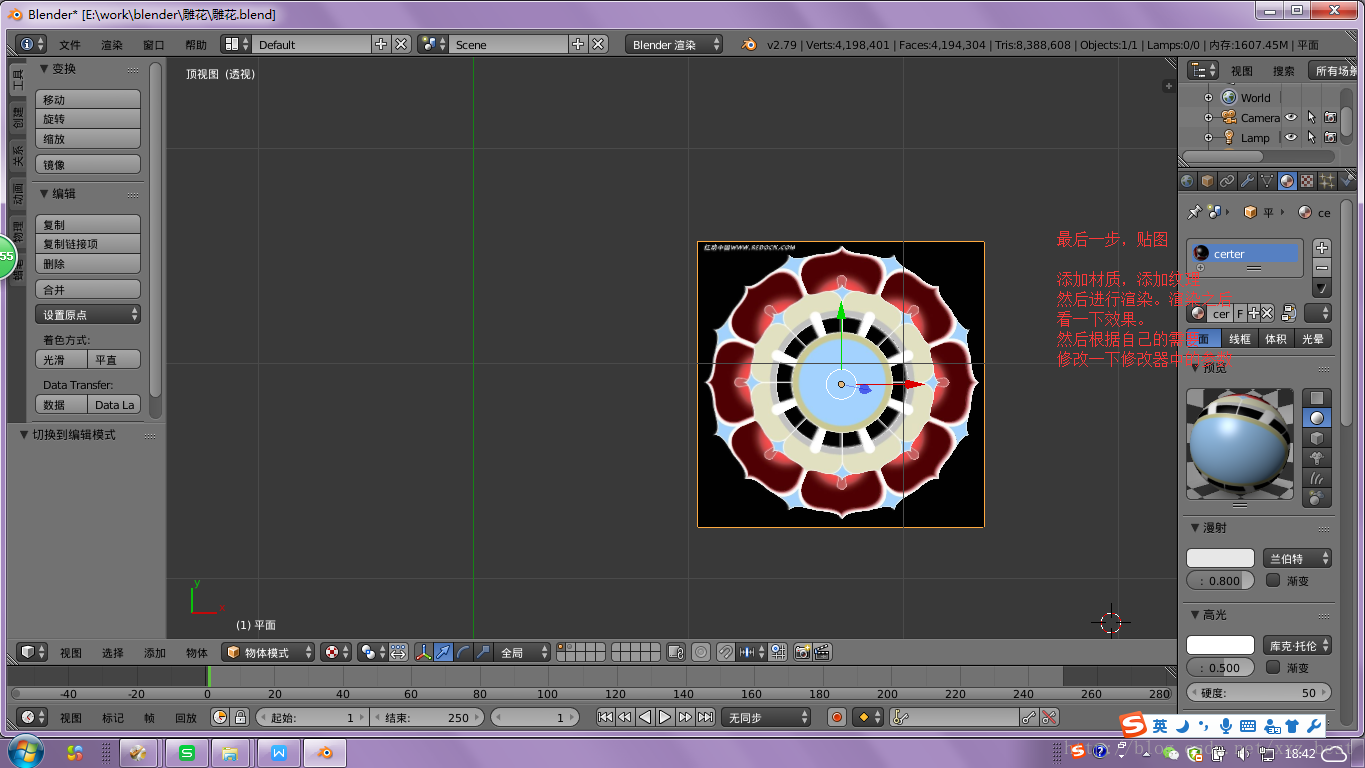Image resolution: width=1365 pixels, height=768 pixels.
Task: Open the Texture properties tab
Action: tap(1307, 181)
